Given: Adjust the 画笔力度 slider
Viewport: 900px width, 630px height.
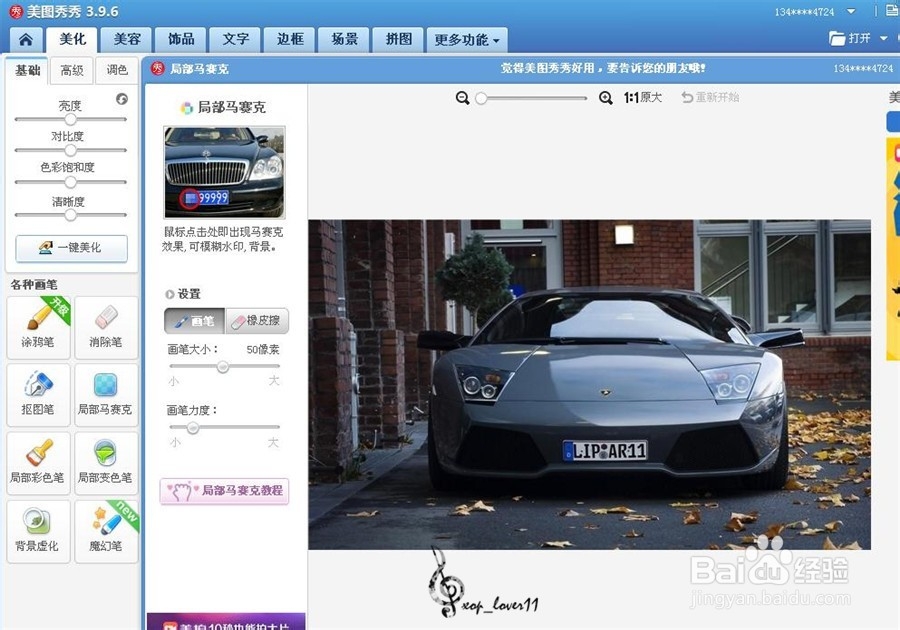Looking at the screenshot, I should (193, 427).
